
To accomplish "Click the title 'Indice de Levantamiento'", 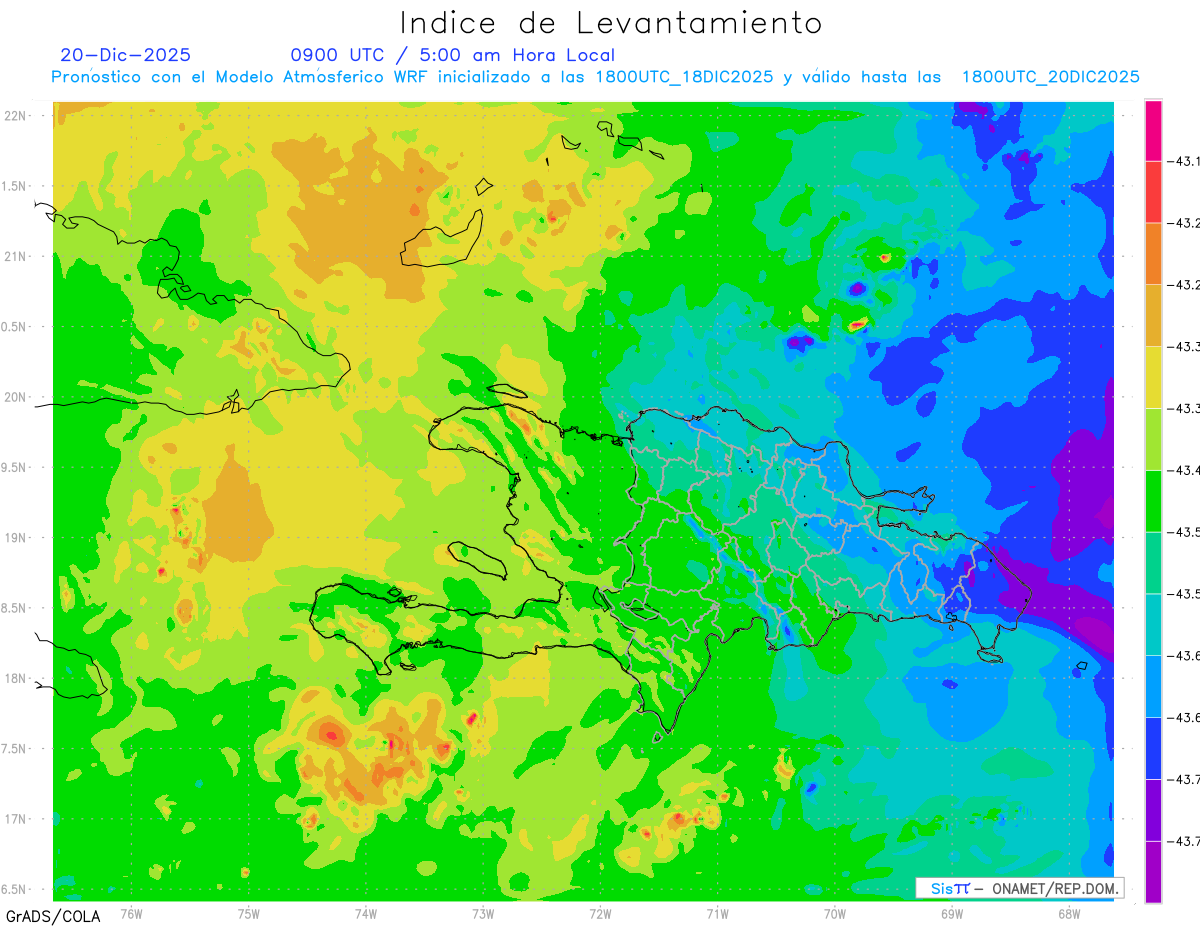I will [611, 22].
